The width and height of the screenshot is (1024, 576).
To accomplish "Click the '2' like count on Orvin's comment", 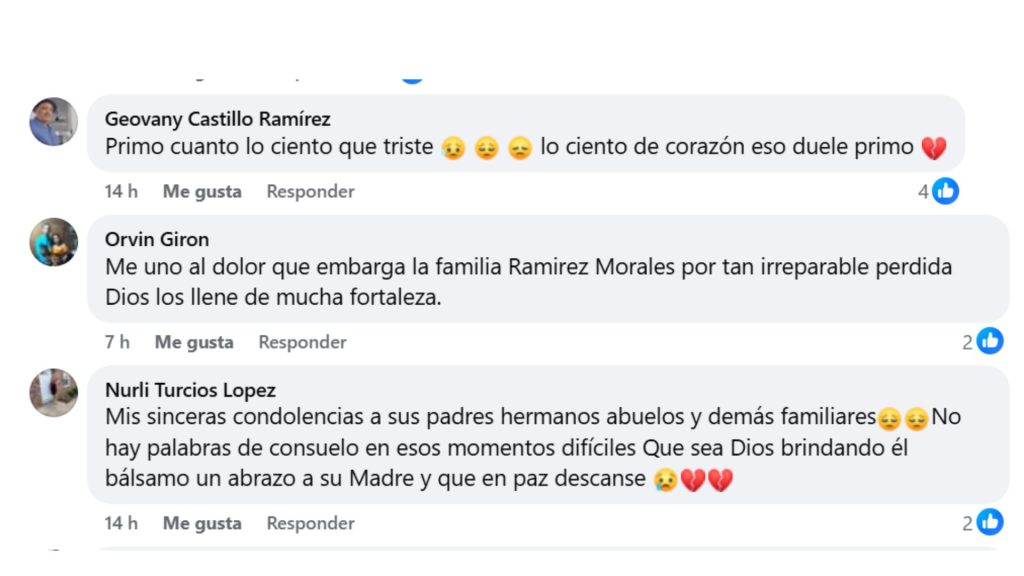I will 966,341.
